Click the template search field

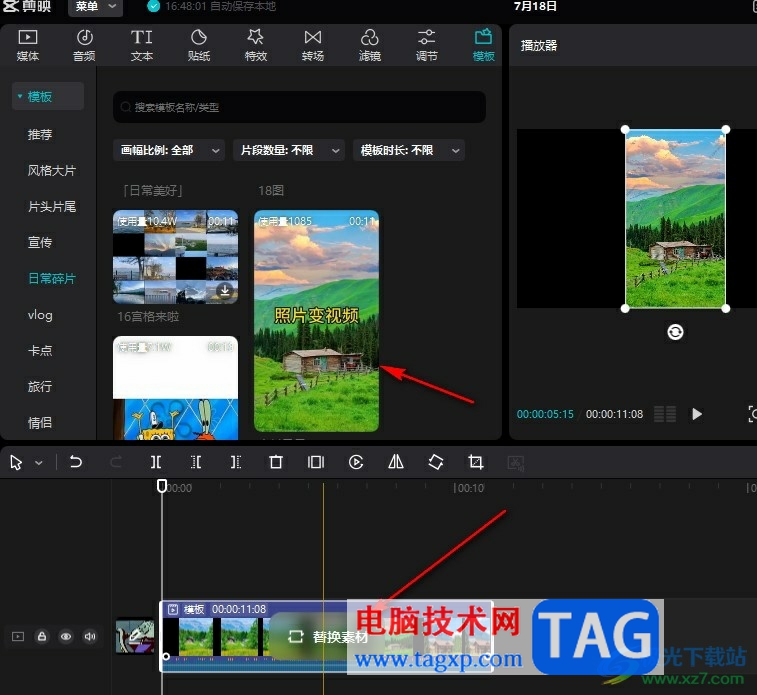tap(299, 107)
